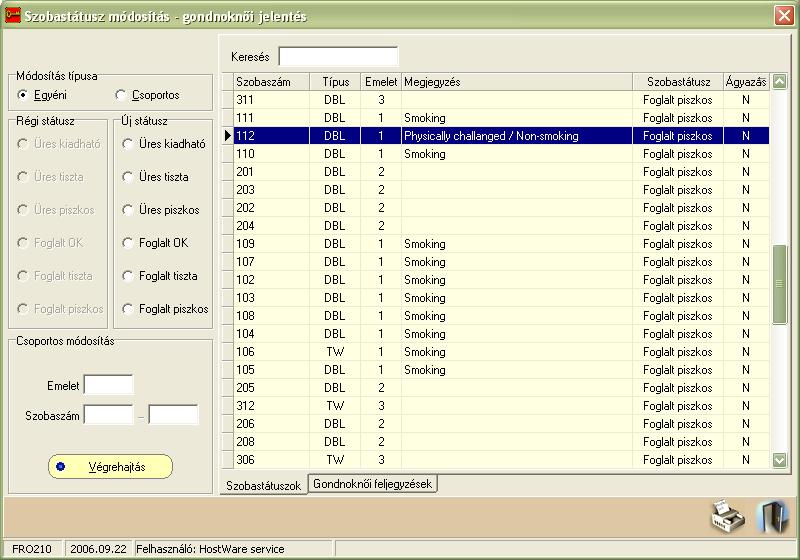Image resolution: width=800 pixels, height=560 pixels.
Task: Select room 104 row
Action: click(501, 334)
